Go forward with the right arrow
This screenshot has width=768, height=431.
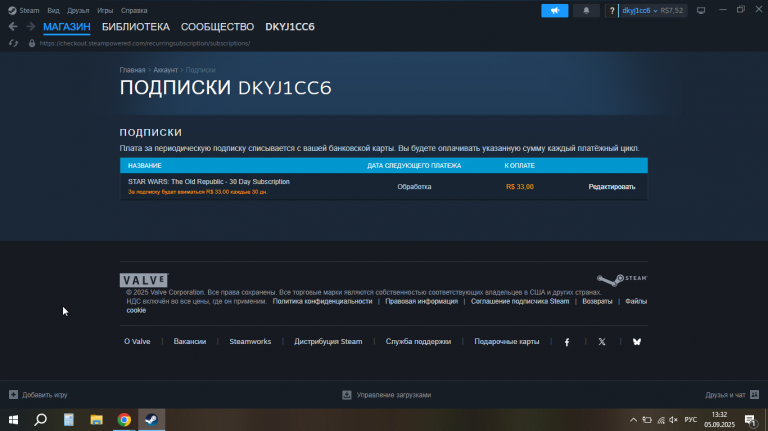click(30, 26)
